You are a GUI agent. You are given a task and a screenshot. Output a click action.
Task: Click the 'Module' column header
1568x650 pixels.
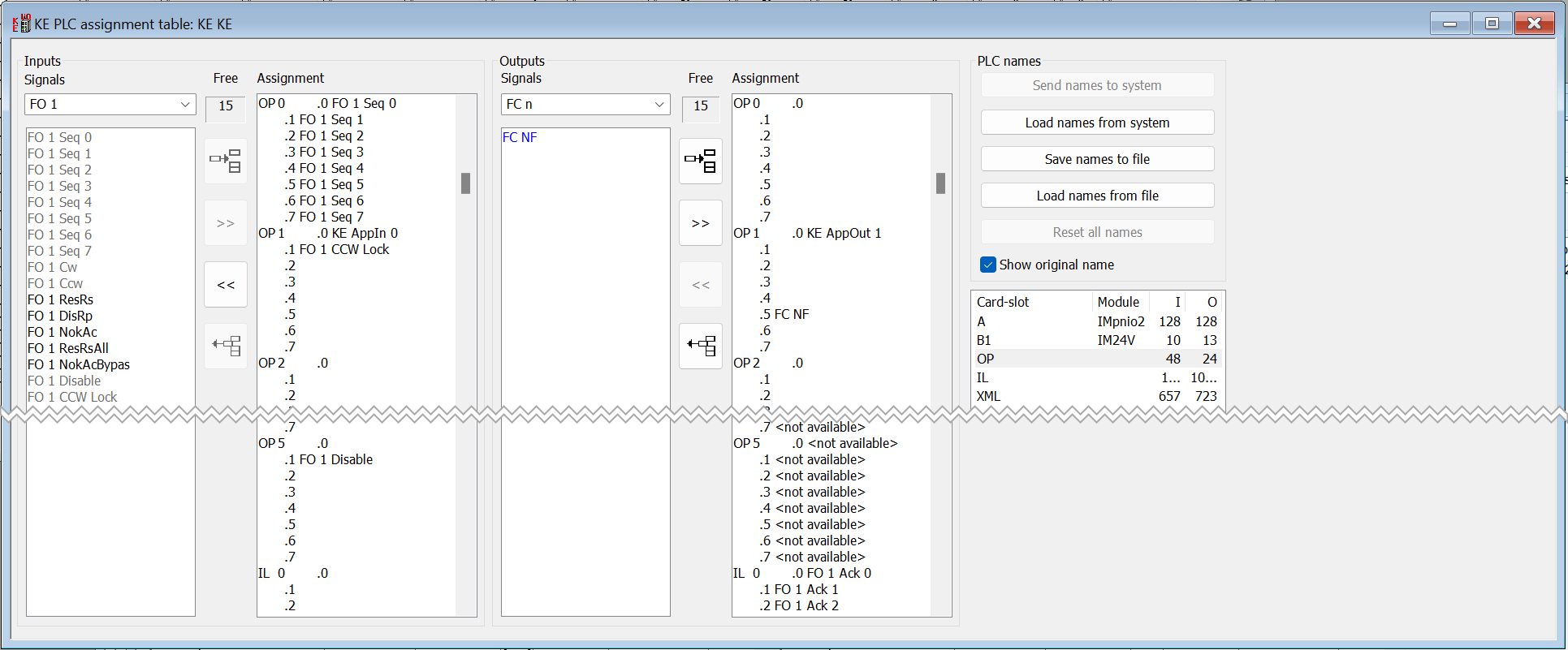tap(1119, 302)
